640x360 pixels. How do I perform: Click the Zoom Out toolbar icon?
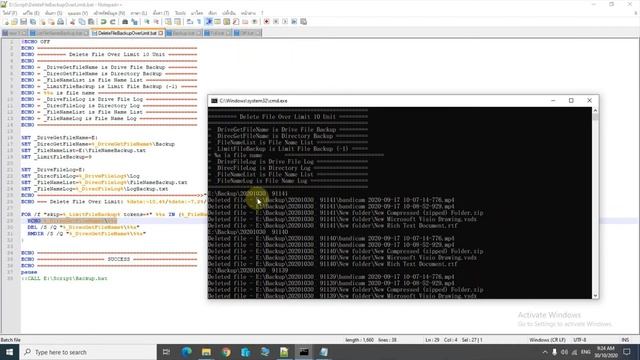coord(156,22)
